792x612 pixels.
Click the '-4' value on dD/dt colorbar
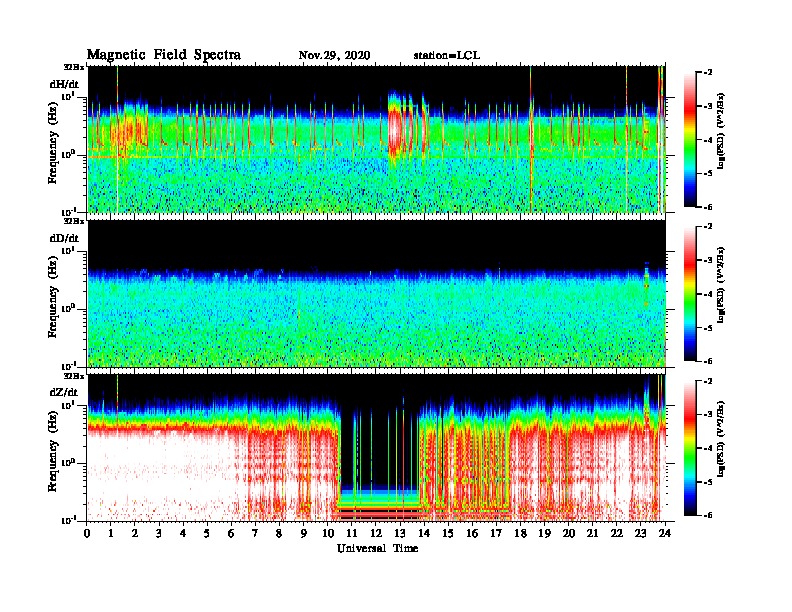(x=708, y=294)
